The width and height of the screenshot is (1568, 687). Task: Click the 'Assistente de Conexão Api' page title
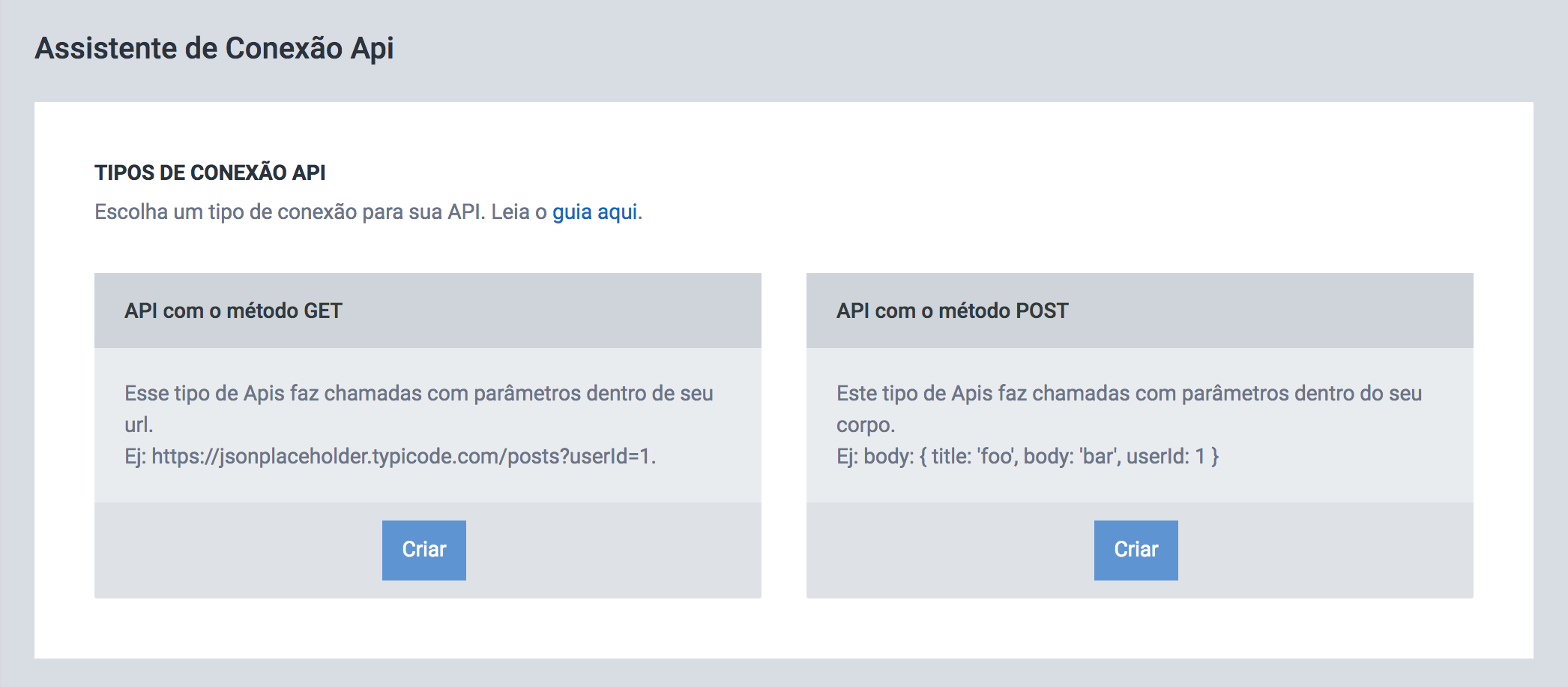coord(214,48)
